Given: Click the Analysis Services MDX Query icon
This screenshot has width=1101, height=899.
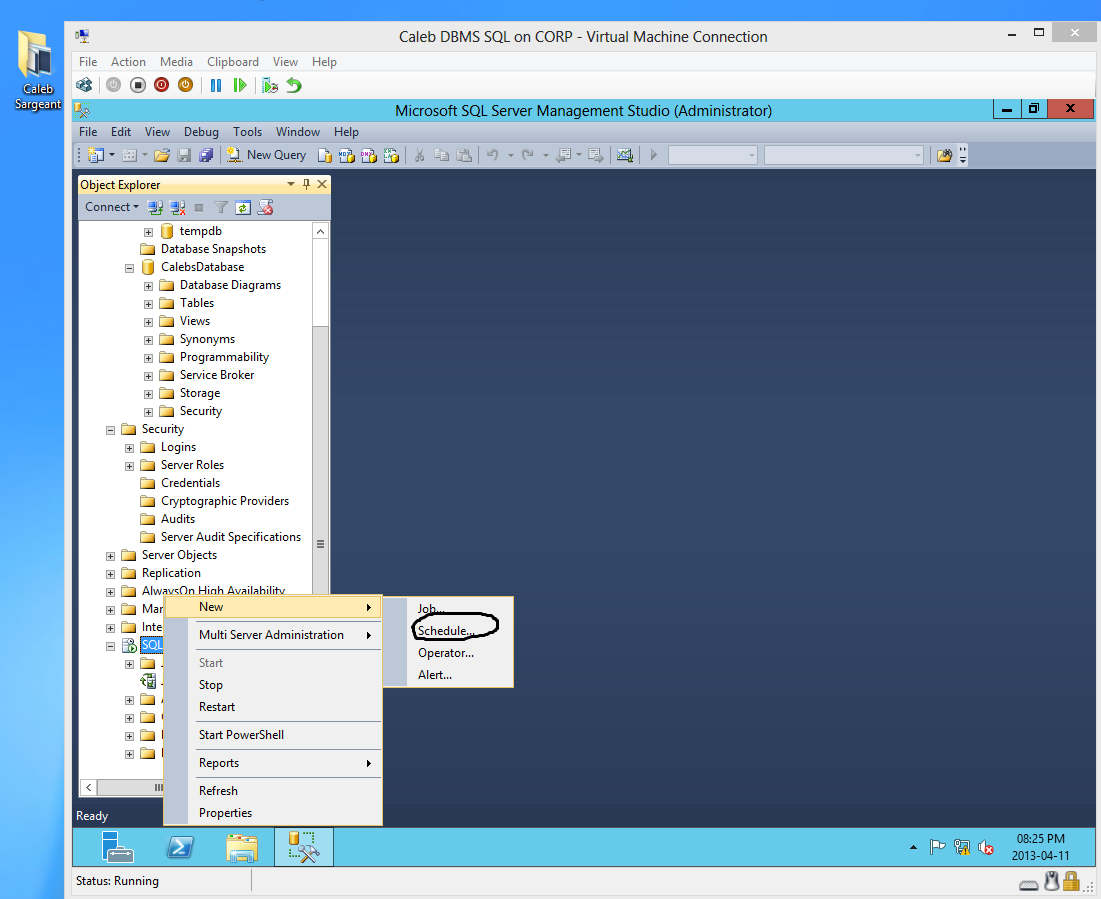Looking at the screenshot, I should coord(347,155).
